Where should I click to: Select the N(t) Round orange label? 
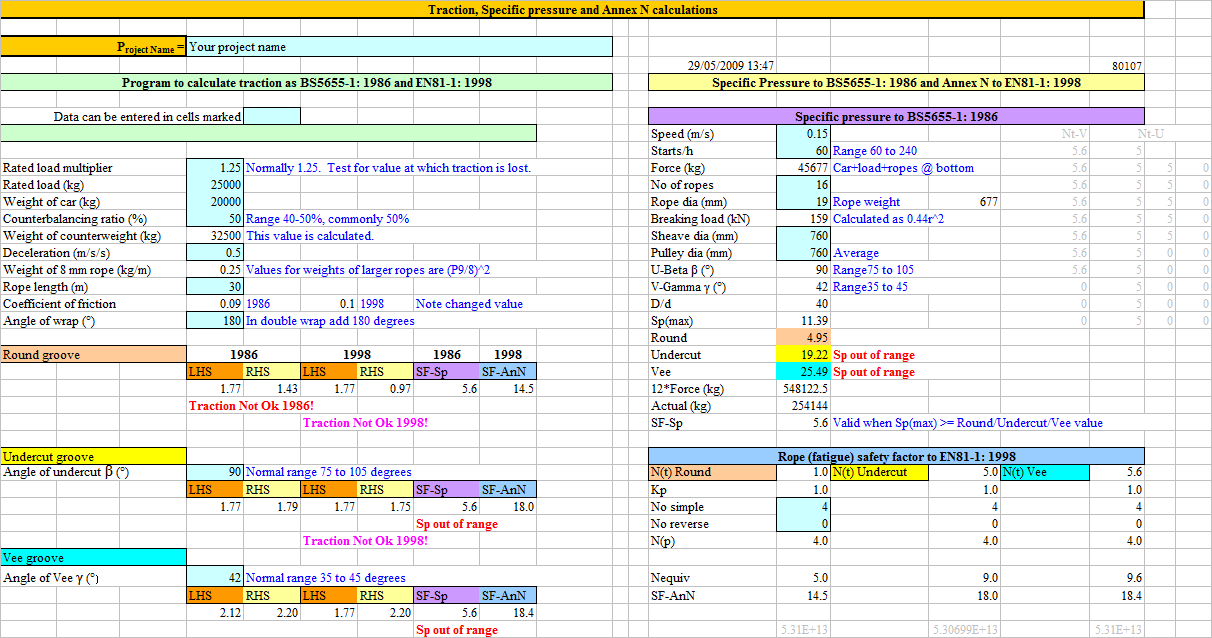pyautogui.click(x=712, y=472)
